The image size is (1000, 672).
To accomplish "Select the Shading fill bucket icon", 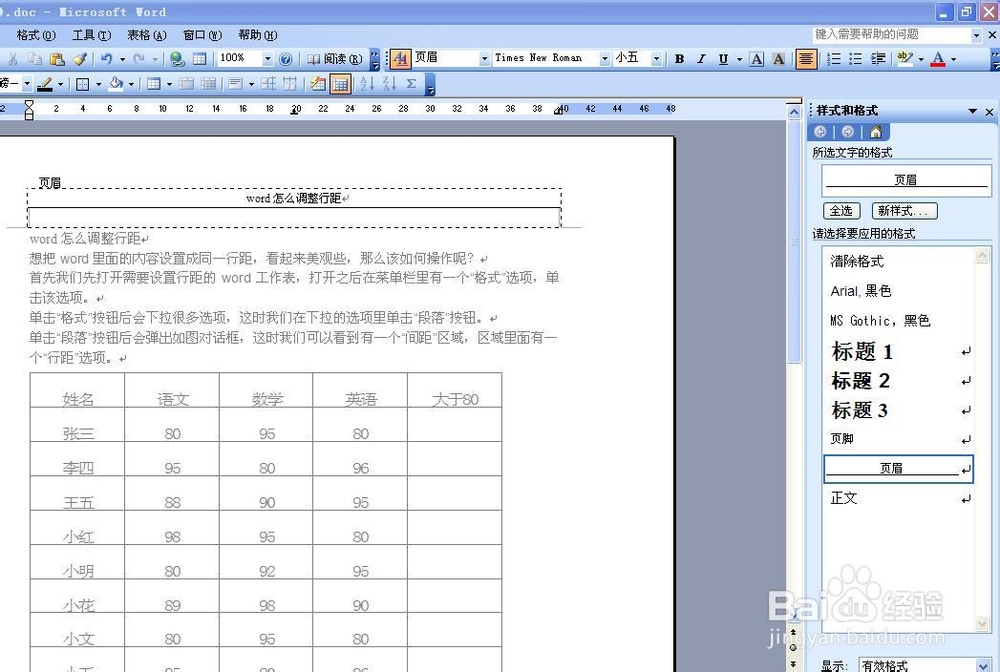I will click(x=118, y=85).
